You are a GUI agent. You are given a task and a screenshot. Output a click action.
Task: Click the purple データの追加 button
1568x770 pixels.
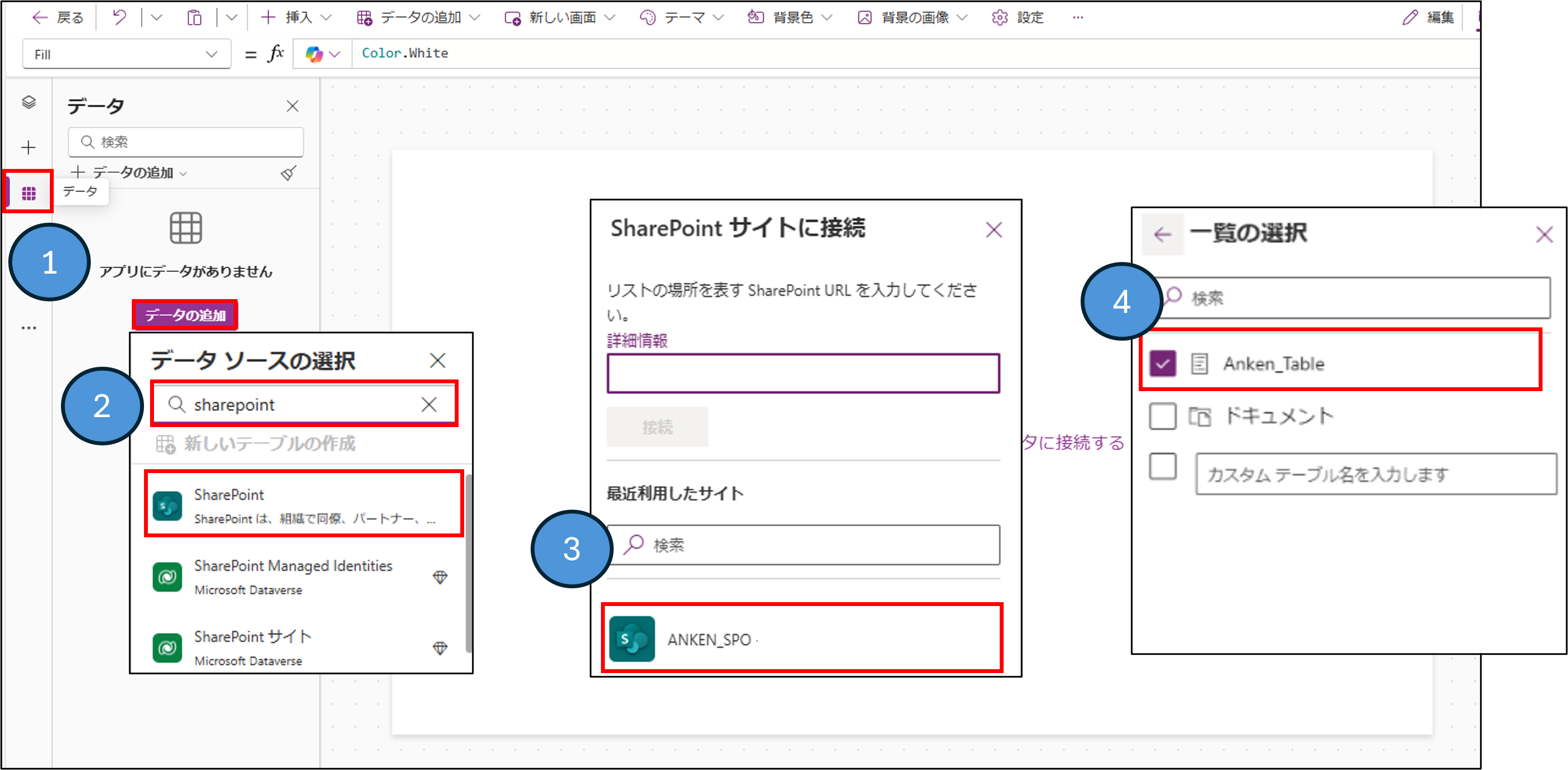[x=185, y=315]
